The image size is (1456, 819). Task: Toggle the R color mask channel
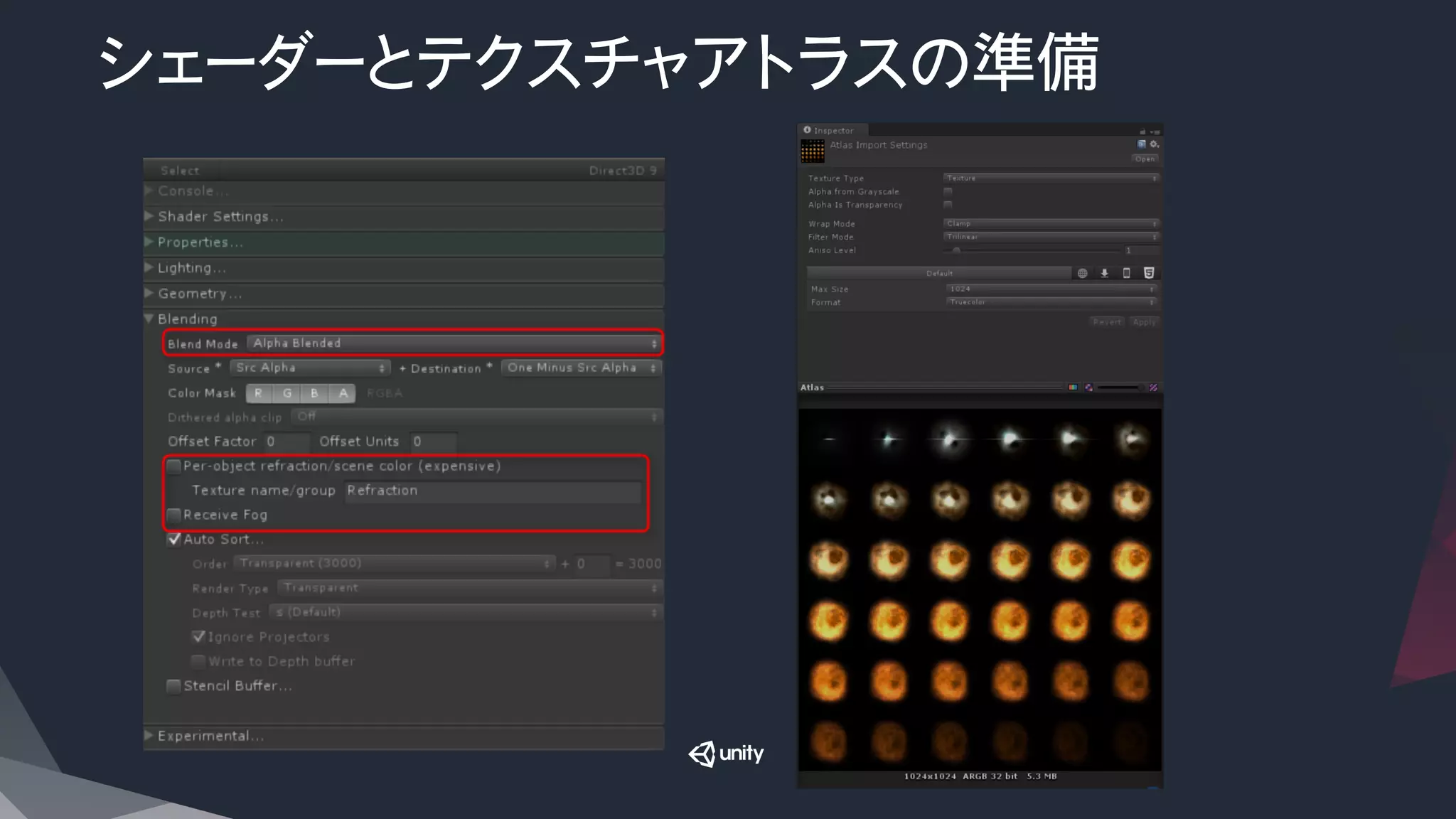pyautogui.click(x=259, y=393)
